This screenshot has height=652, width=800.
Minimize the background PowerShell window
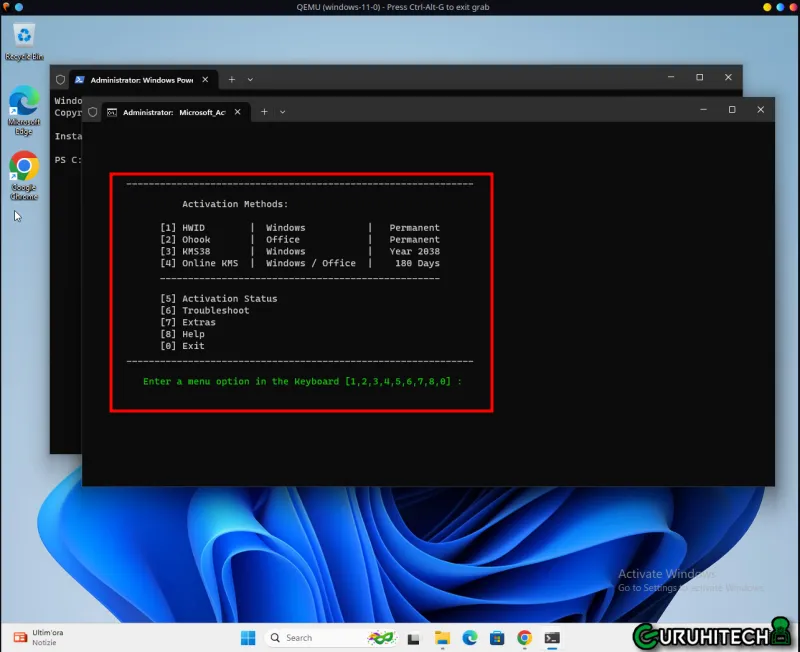pos(671,77)
